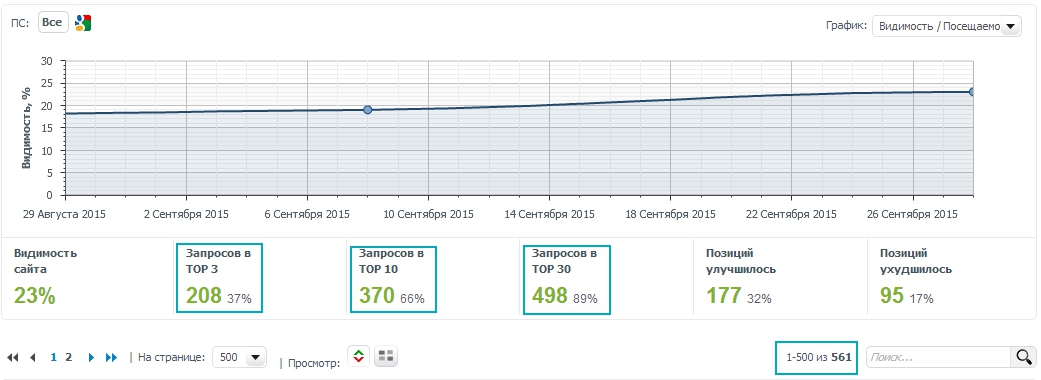
Task: Focus the Поиск search field
Action: click(x=937, y=357)
